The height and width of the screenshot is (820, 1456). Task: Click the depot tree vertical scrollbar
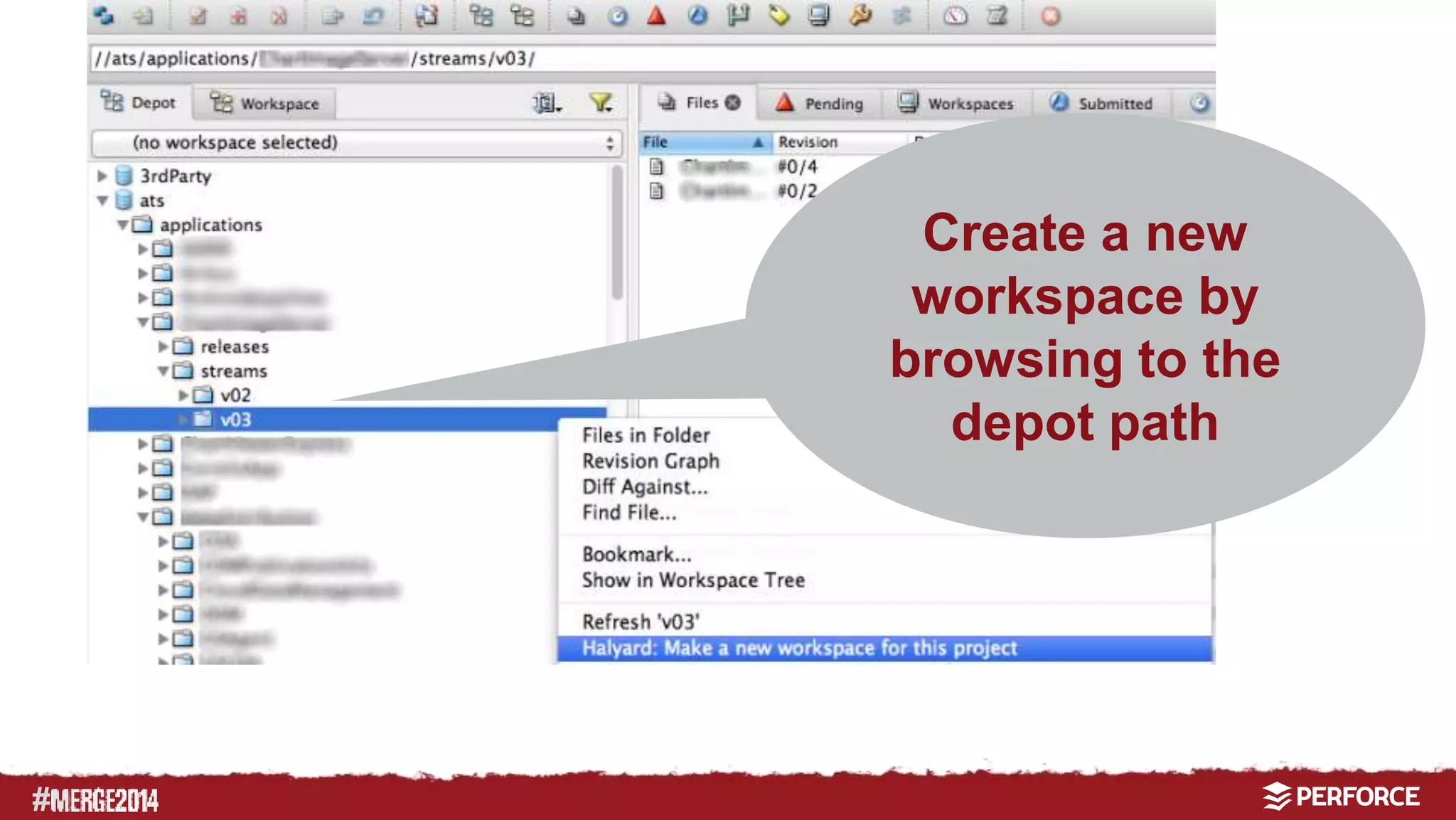(617, 232)
